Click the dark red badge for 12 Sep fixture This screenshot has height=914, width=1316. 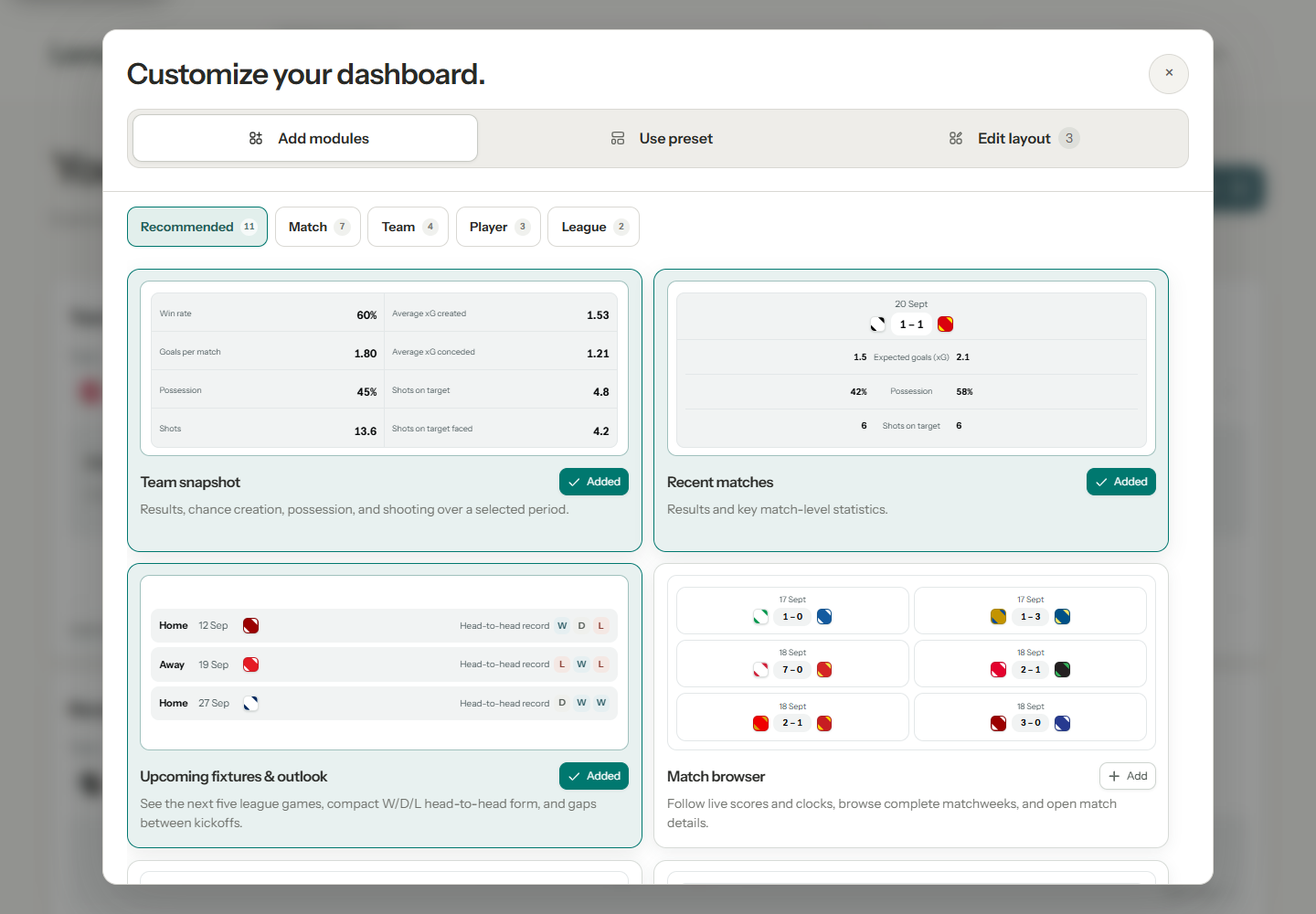(250, 626)
